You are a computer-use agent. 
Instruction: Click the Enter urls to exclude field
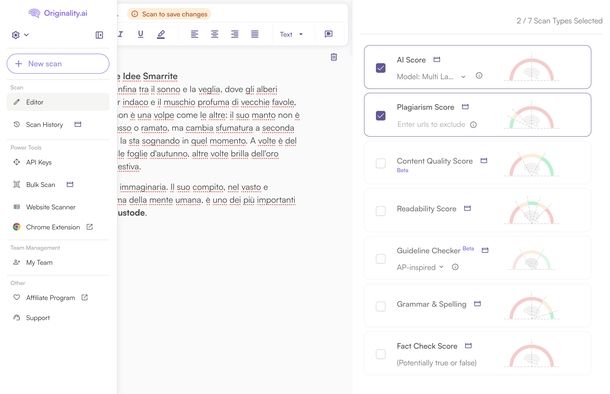tap(431, 124)
